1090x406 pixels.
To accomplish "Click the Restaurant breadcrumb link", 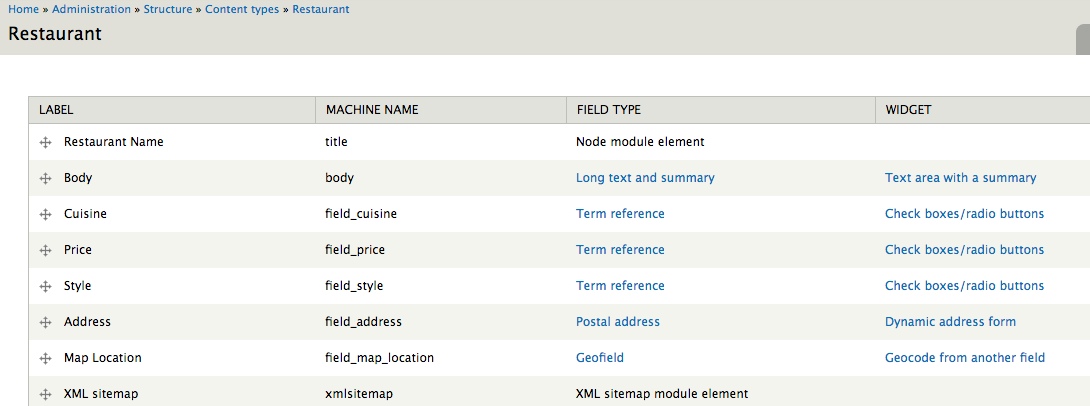I will coord(321,9).
